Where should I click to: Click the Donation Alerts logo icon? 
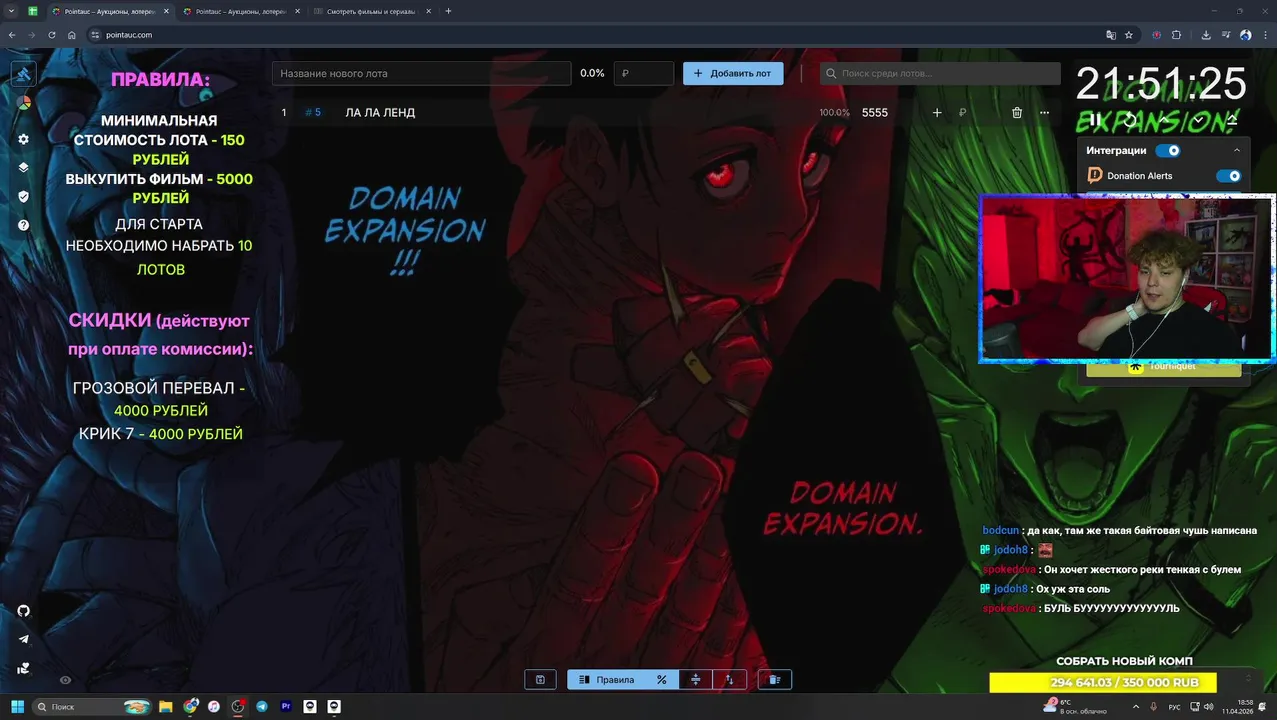pos(1095,175)
